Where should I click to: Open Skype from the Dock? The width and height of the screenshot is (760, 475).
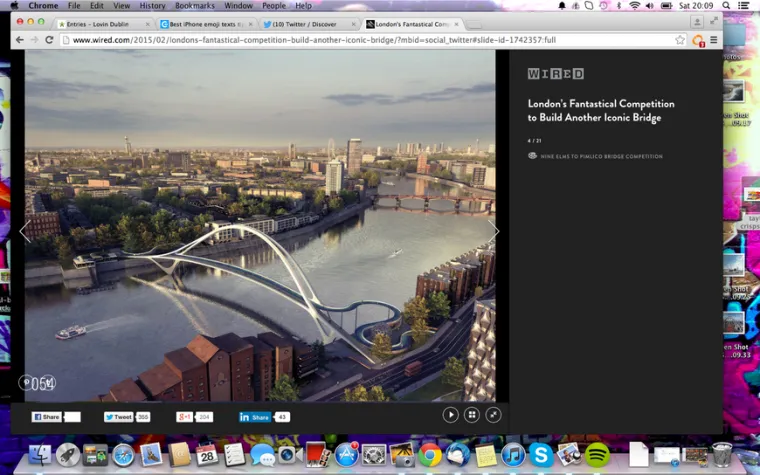point(541,455)
